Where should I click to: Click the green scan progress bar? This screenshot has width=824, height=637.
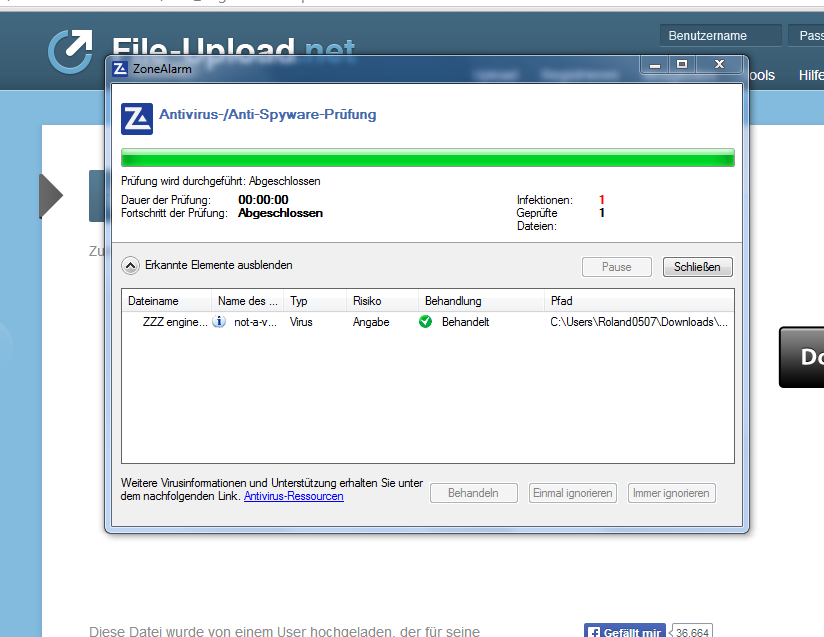tap(428, 158)
